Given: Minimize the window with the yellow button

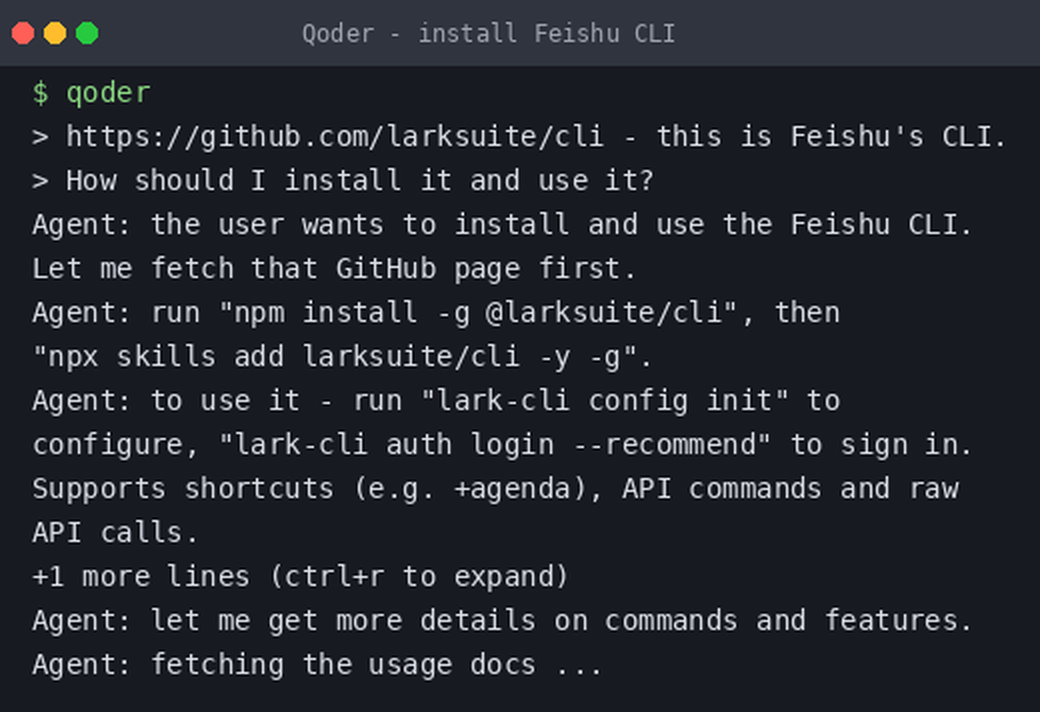Looking at the screenshot, I should [x=55, y=33].
